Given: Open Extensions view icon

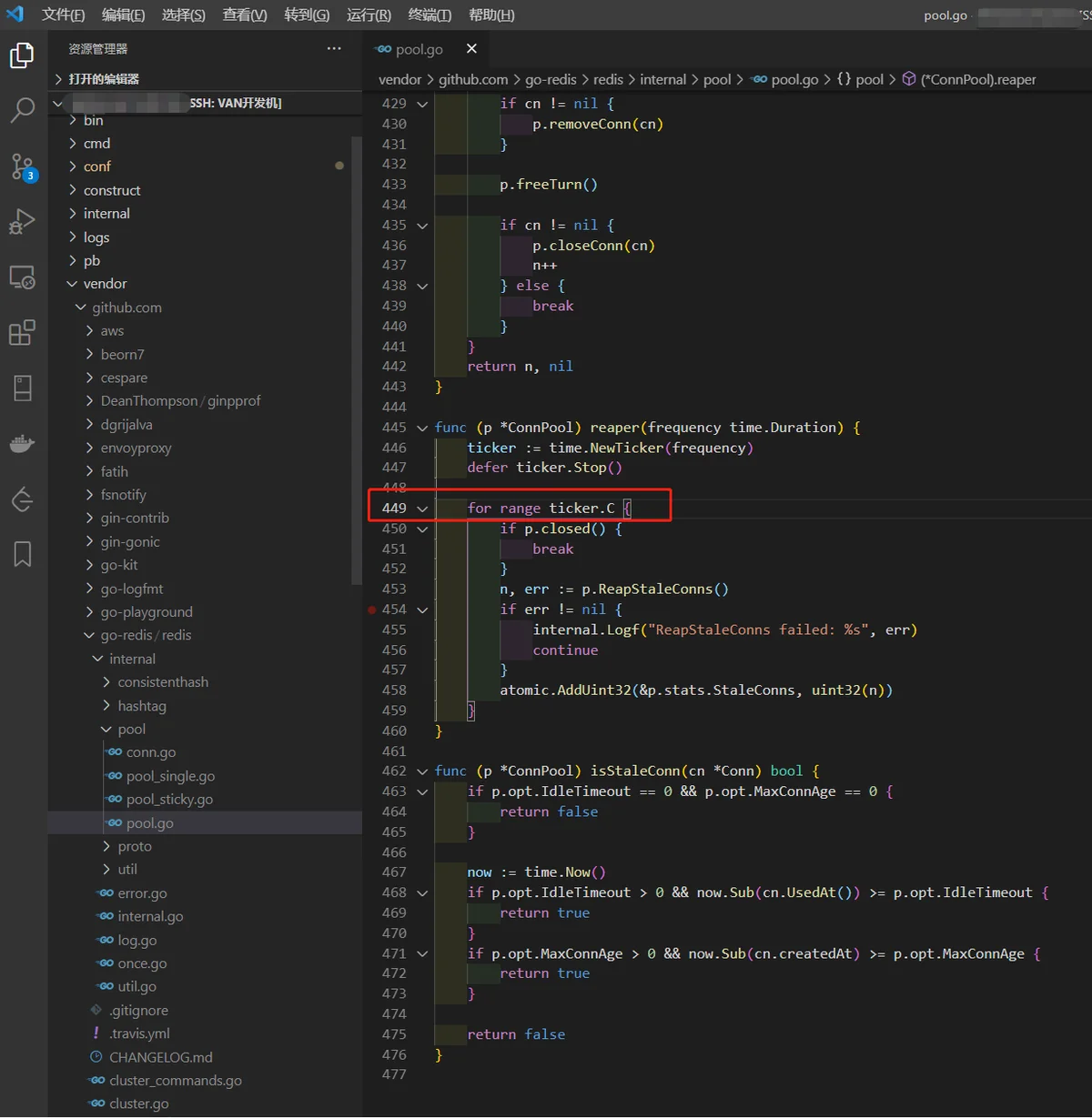Looking at the screenshot, I should 22,333.
